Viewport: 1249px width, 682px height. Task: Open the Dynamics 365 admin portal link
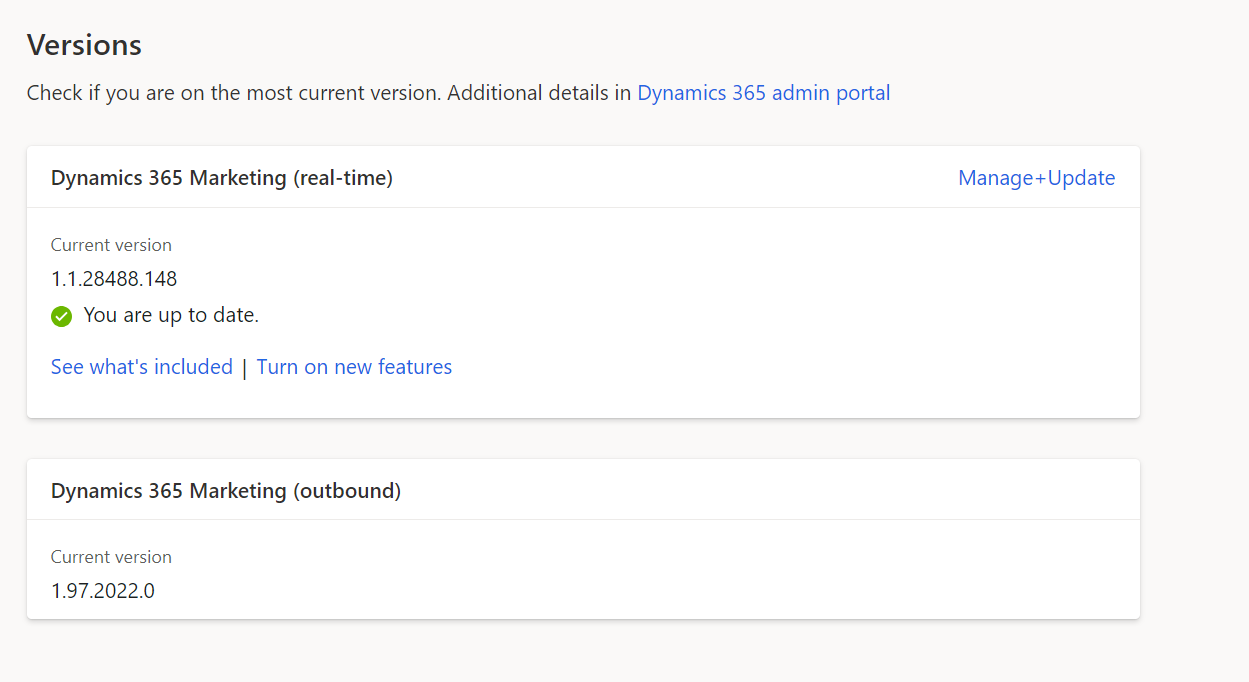[763, 93]
